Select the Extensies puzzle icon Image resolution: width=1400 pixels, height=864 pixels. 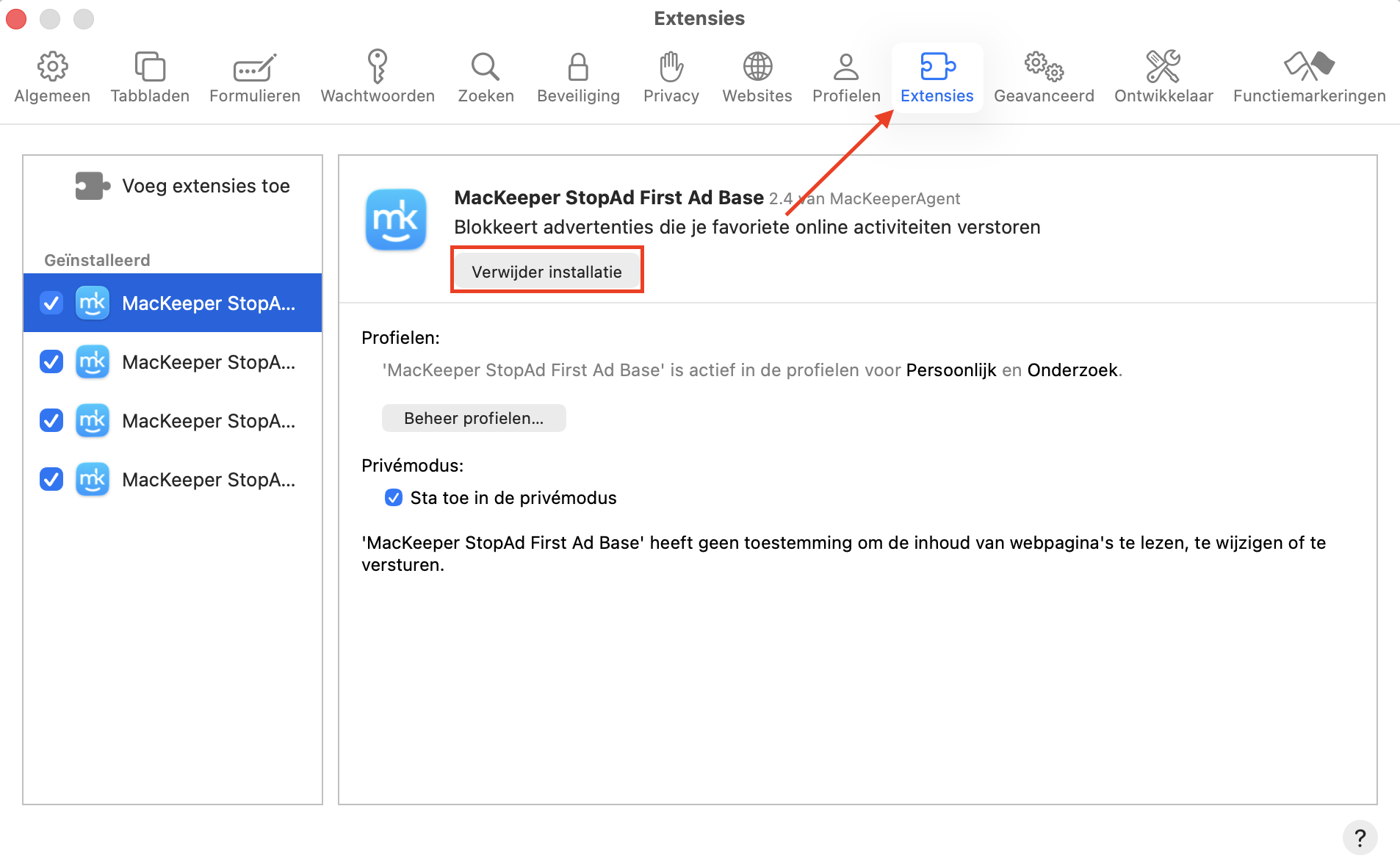[x=937, y=67]
